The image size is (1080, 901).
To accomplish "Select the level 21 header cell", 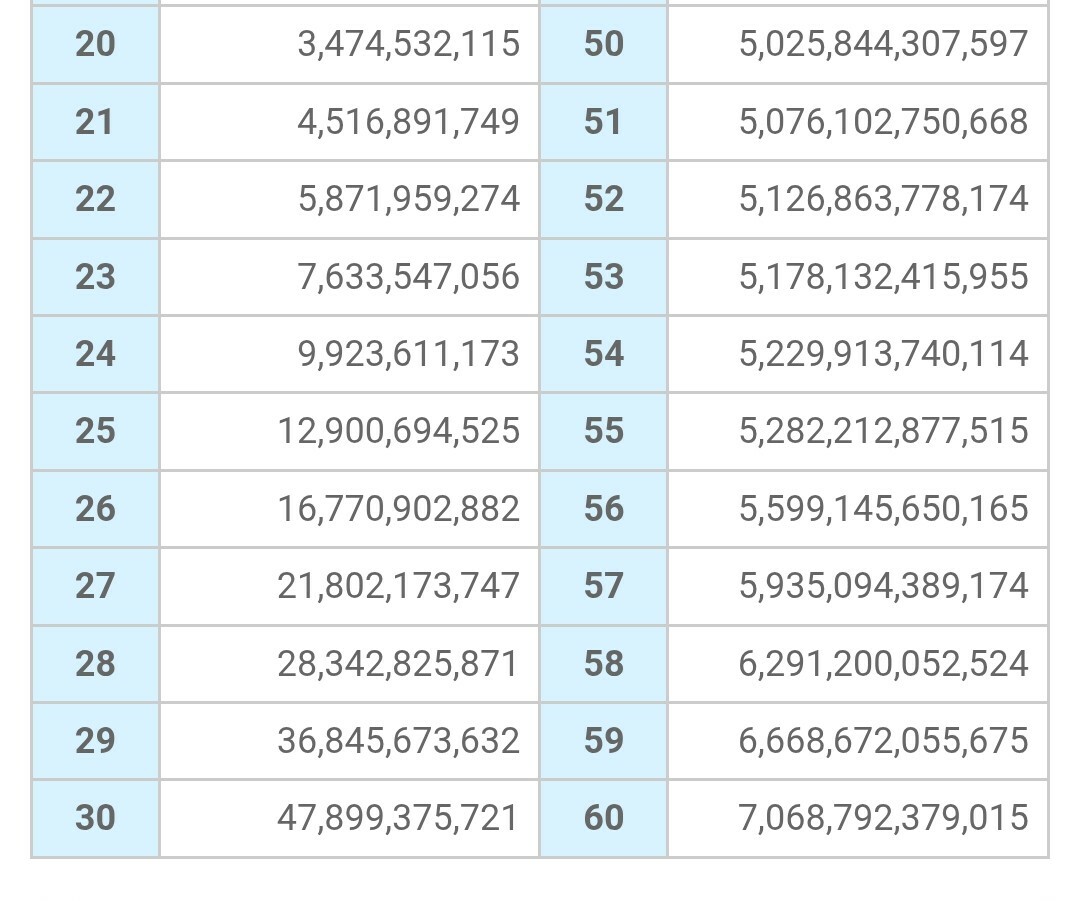I will [x=95, y=123].
